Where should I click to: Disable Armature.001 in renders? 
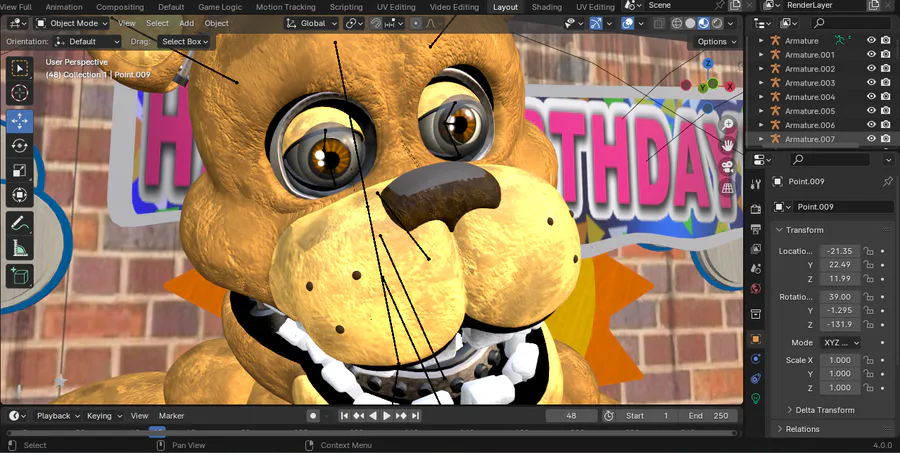click(x=886, y=55)
